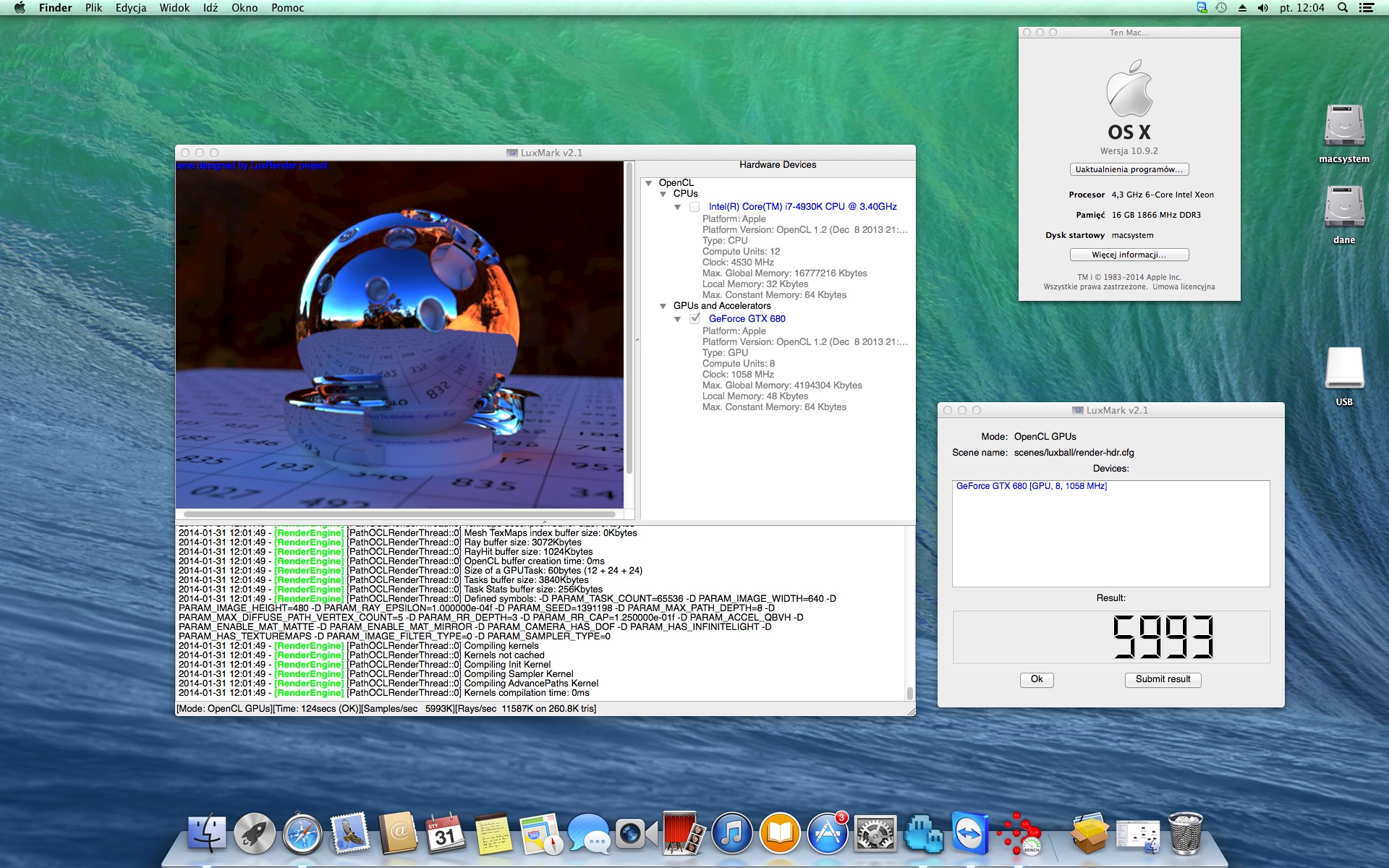The width and height of the screenshot is (1389, 868).
Task: Click the Uaktualnienia programów button
Action: 1129,169
